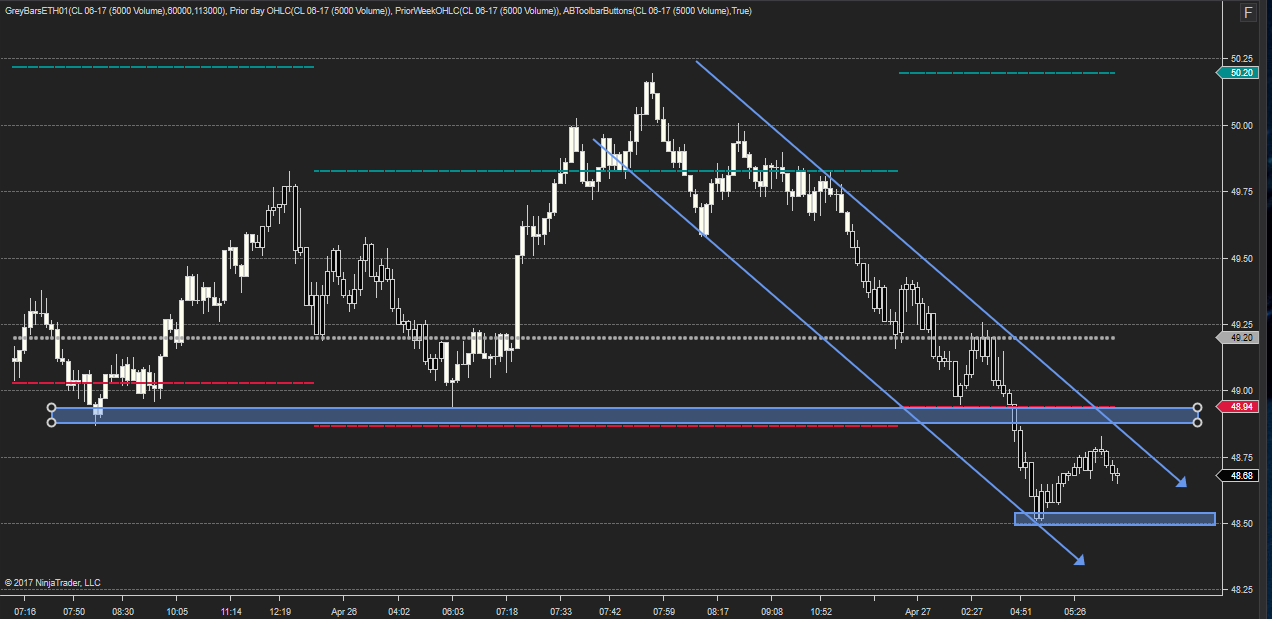Screen dimensions: 1272x619
Task: Click the 07:59 time axis label
Action: coord(663,610)
